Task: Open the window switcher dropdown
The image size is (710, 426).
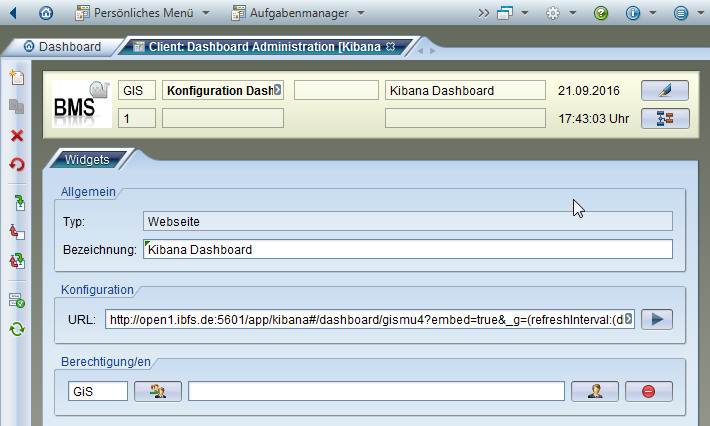Action: pyautogui.click(x=513, y=13)
